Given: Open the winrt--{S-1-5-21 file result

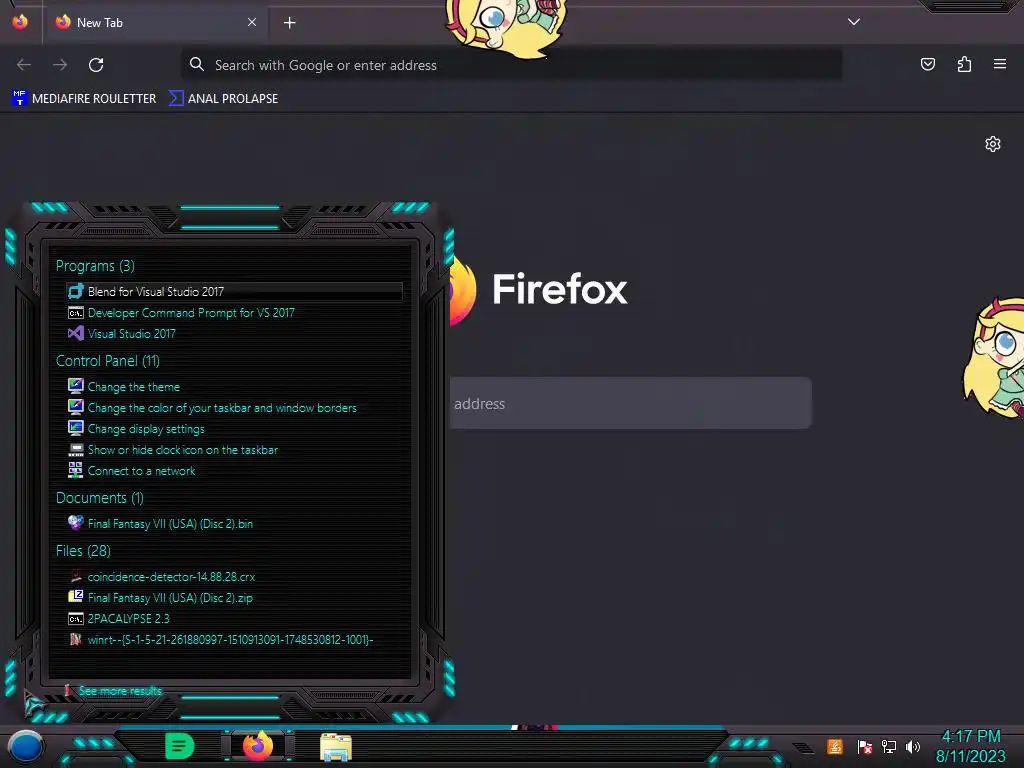Looking at the screenshot, I should (230, 639).
